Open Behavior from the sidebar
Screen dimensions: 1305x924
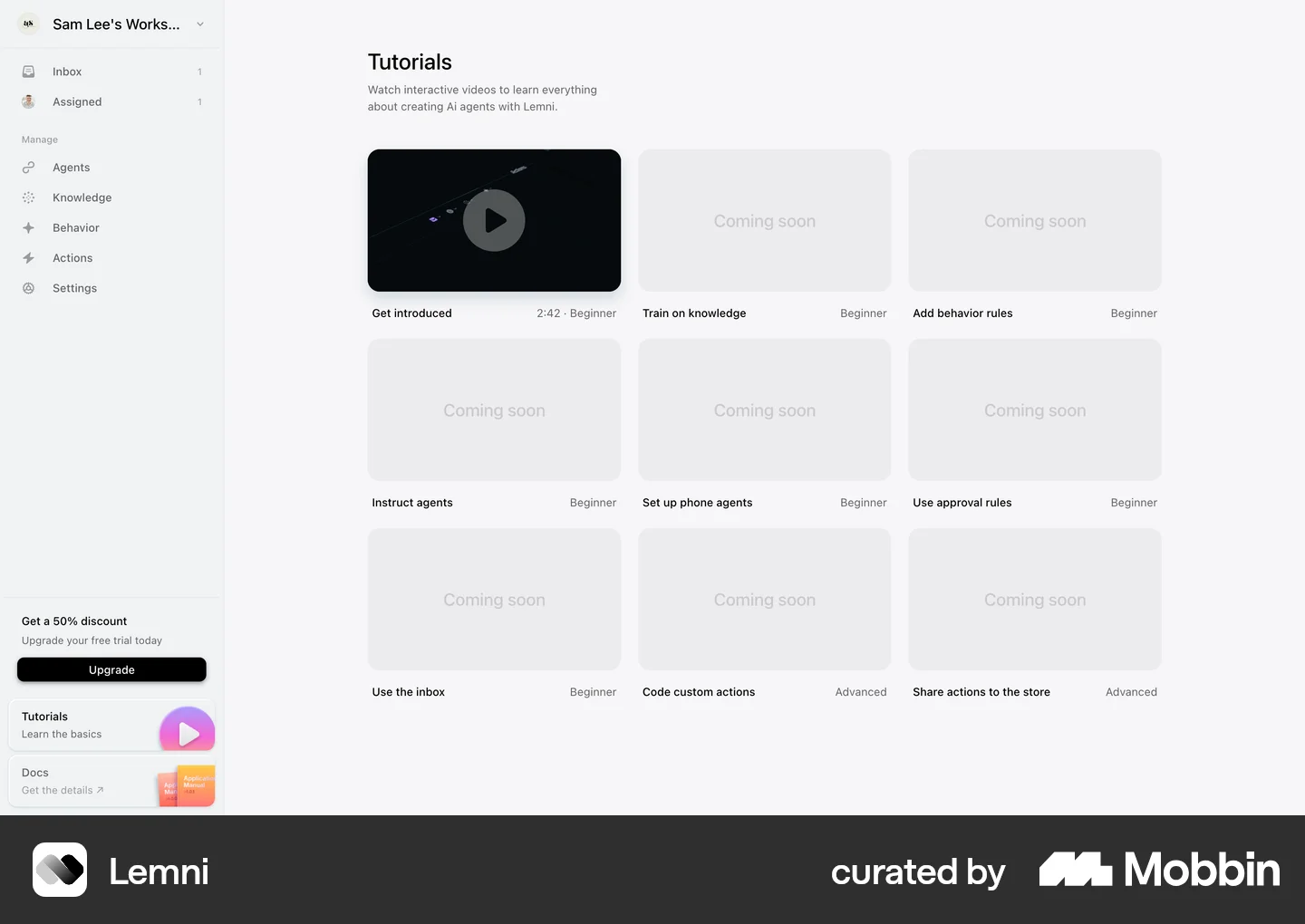[111, 228]
